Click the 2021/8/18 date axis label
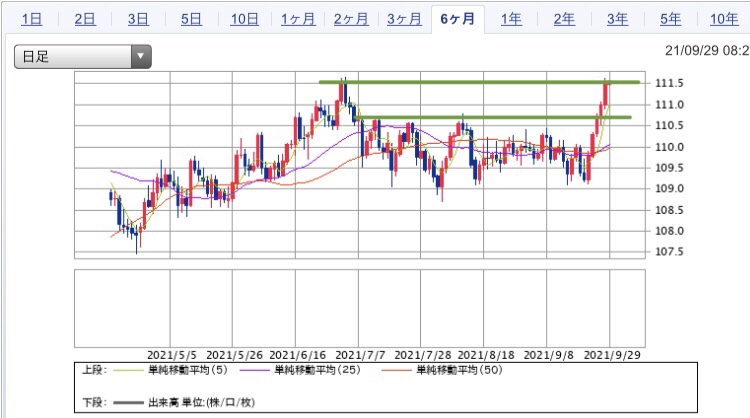Viewport: 750px width, 418px height. [486, 355]
